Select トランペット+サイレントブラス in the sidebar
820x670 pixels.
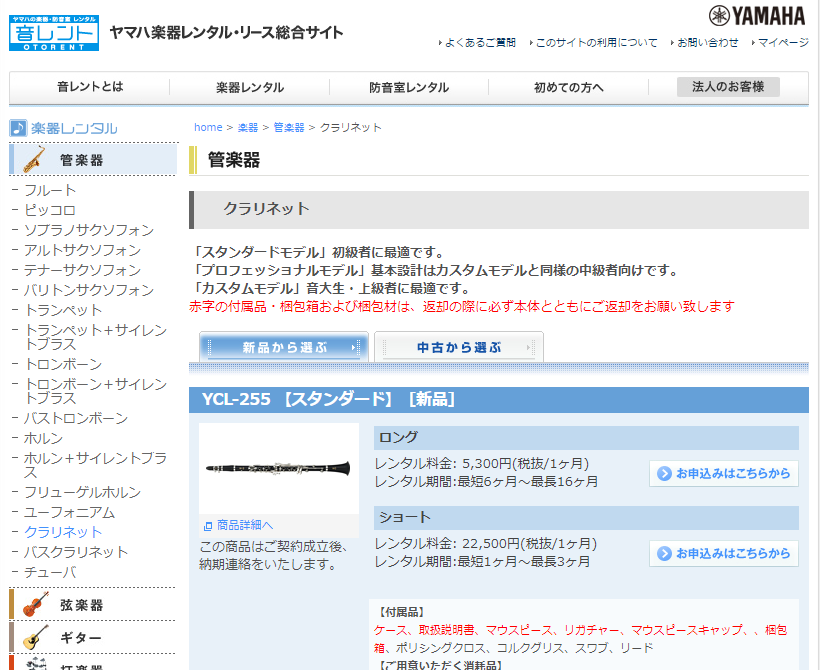96,337
